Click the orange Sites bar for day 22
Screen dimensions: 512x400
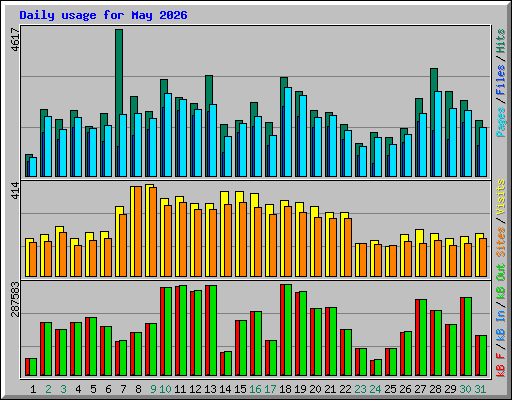pyautogui.click(x=348, y=247)
